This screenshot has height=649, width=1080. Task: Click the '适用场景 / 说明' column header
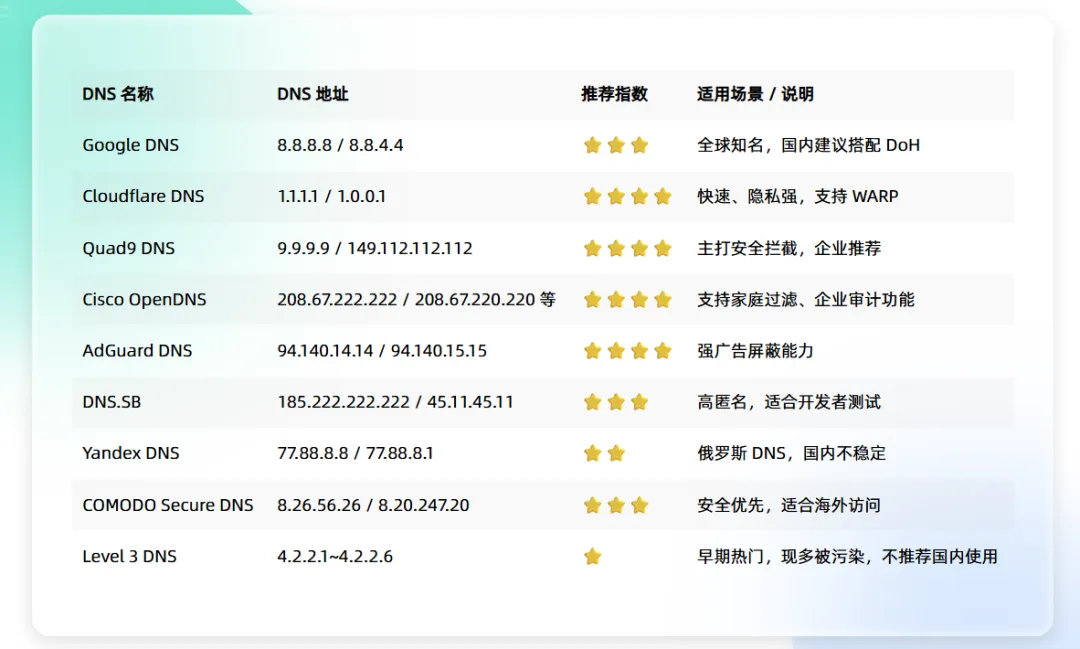(755, 94)
